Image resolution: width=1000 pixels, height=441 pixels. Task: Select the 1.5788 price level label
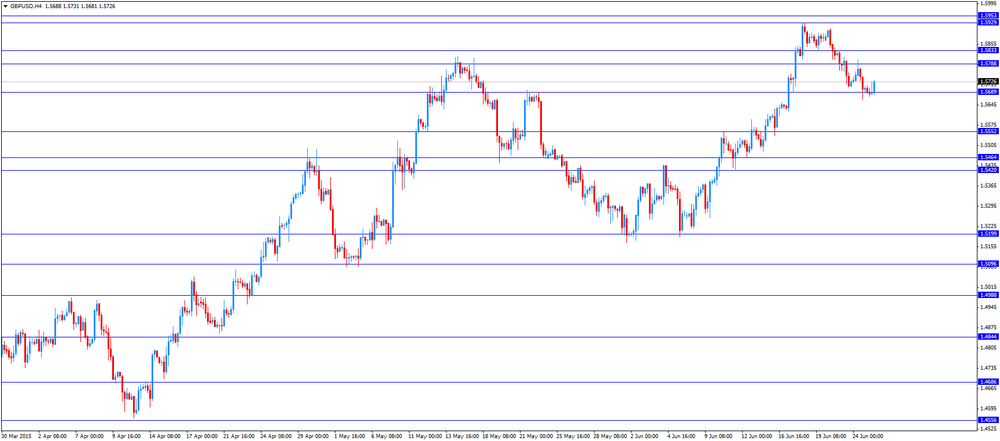coord(988,63)
